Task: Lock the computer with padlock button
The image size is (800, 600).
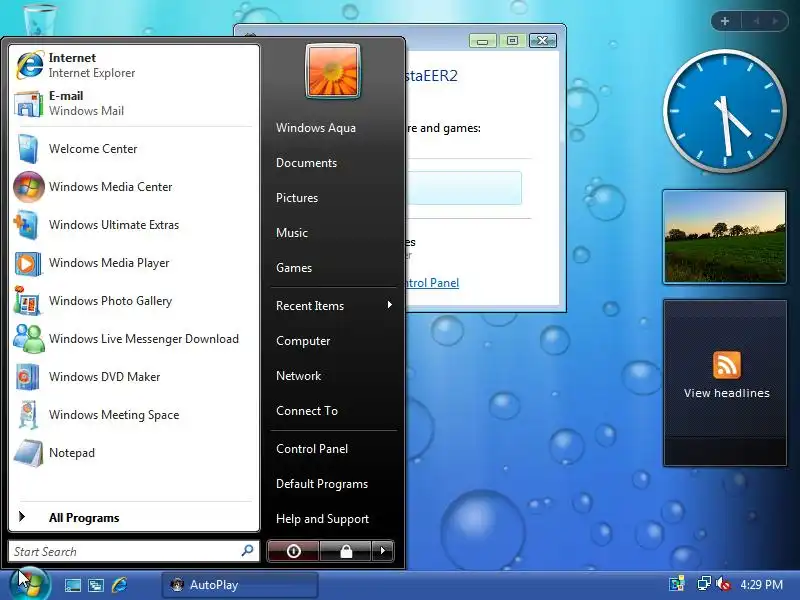Action: (x=346, y=551)
